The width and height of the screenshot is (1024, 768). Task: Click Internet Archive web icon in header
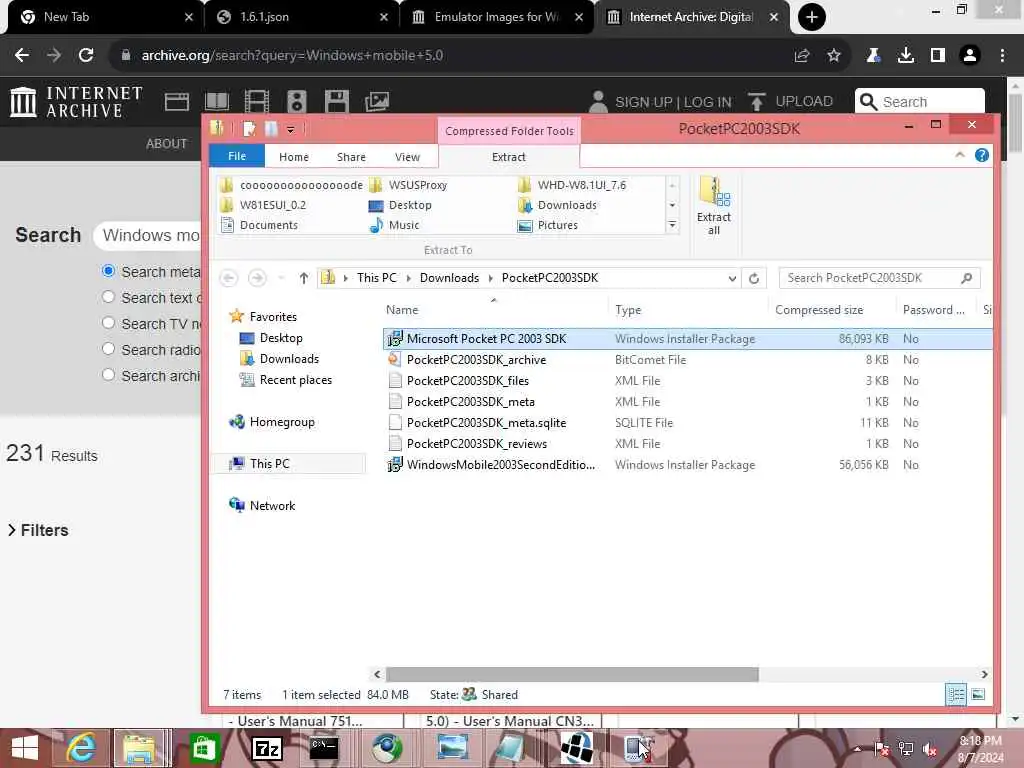pyautogui.click(x=176, y=102)
